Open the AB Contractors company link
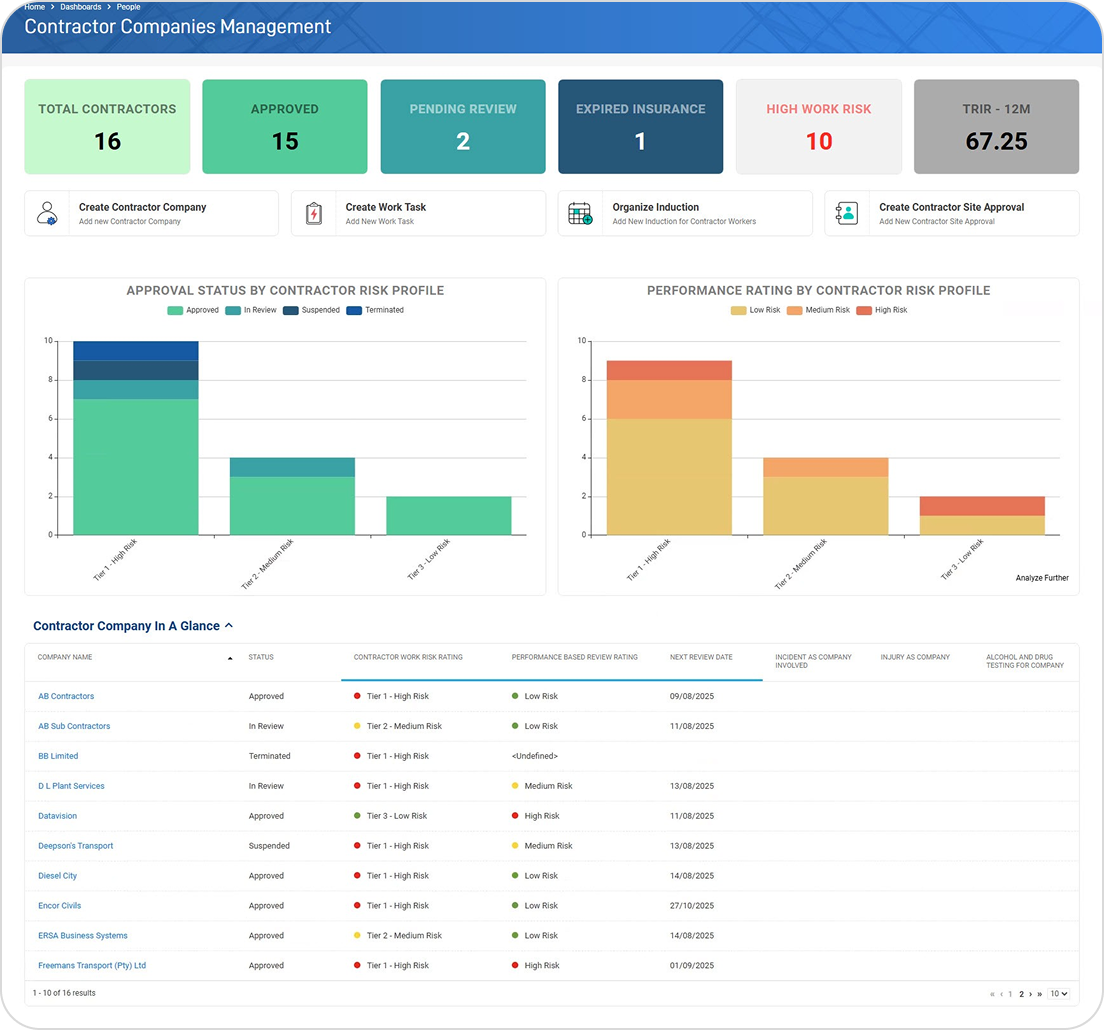This screenshot has height=1030, width=1104. 66,696
